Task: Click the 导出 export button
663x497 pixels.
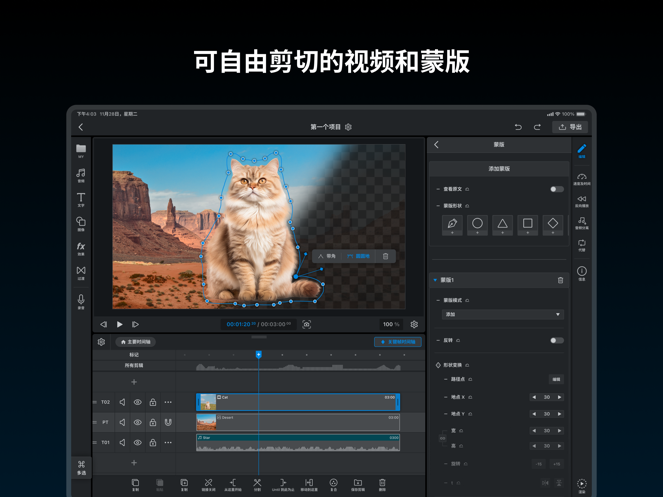Action: pyautogui.click(x=571, y=127)
